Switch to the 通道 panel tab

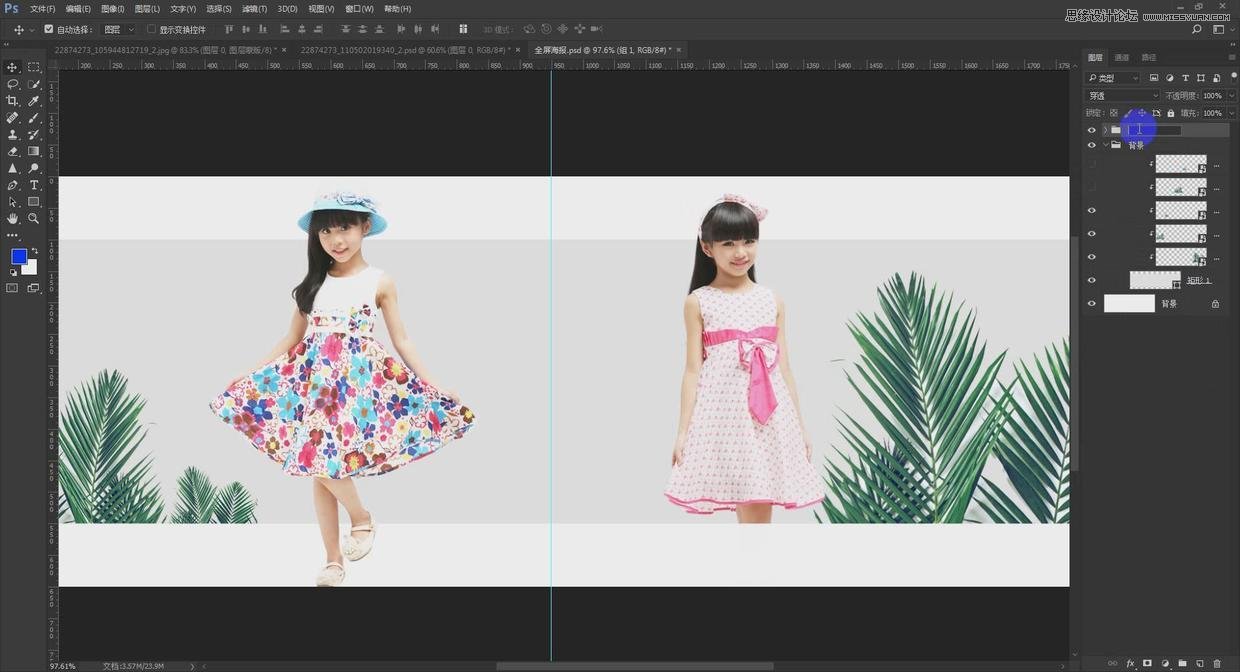(1122, 58)
